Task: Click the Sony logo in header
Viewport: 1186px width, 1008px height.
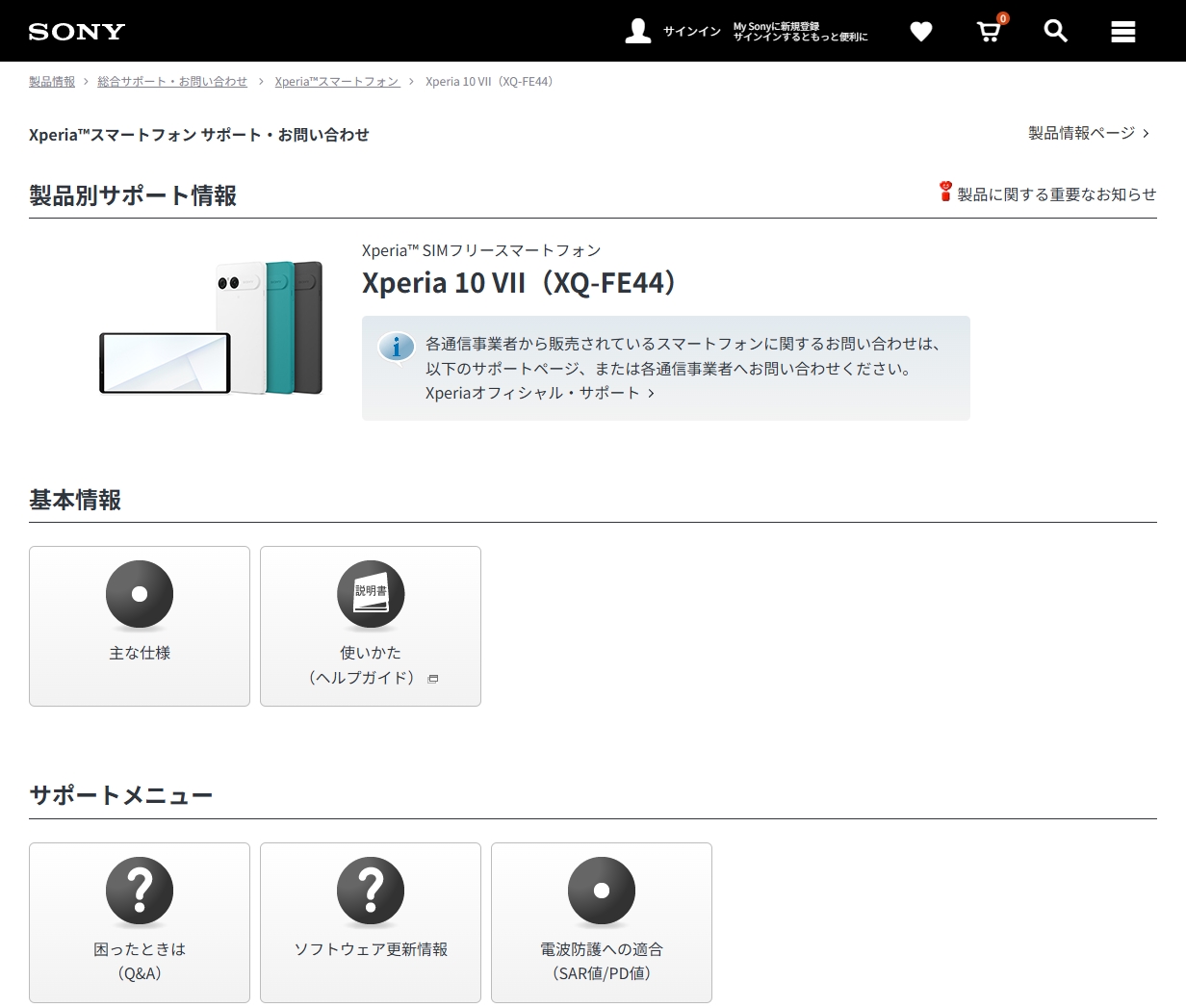Action: 77,32
